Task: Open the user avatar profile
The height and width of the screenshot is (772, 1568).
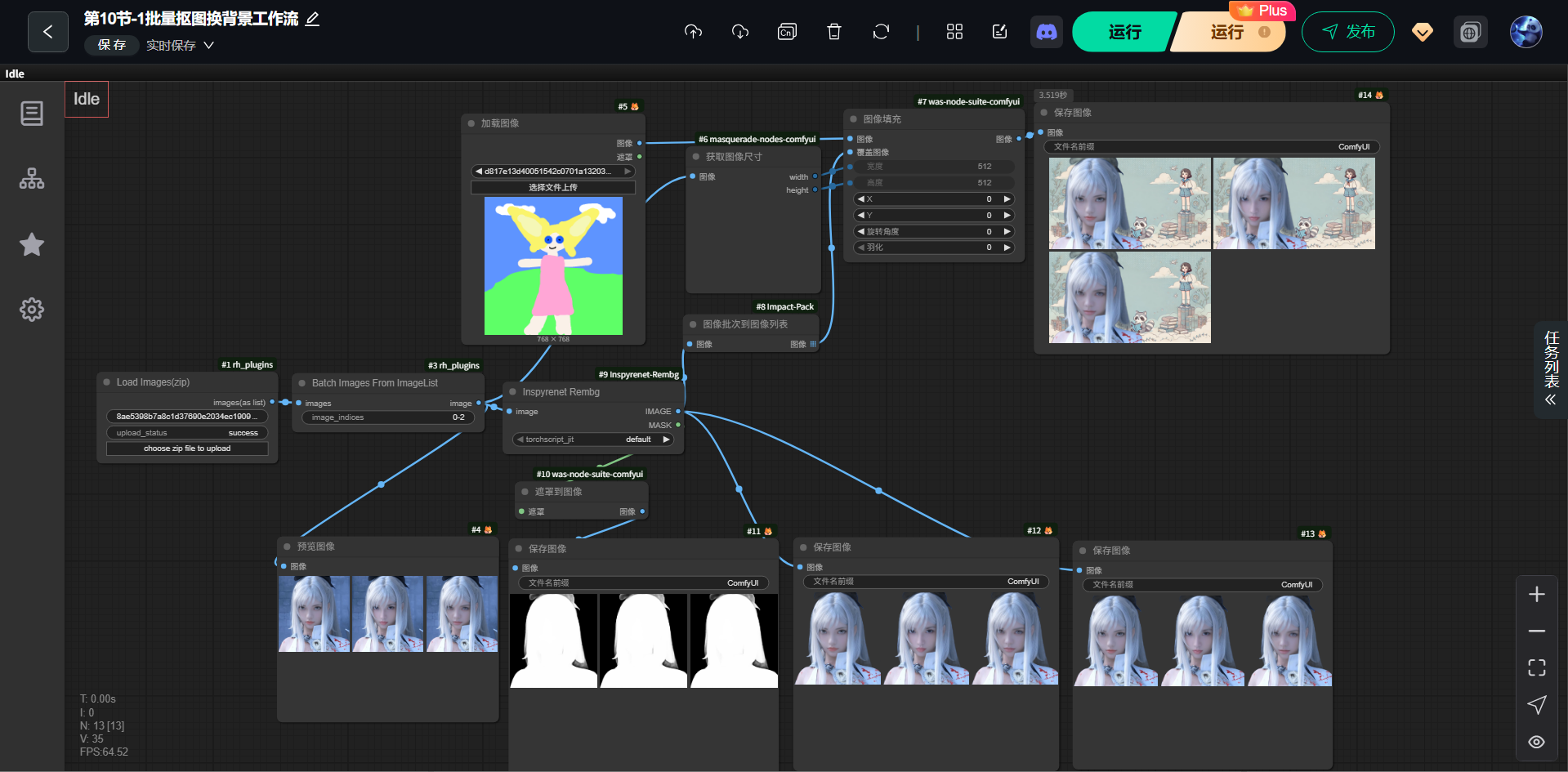Action: click(1526, 32)
